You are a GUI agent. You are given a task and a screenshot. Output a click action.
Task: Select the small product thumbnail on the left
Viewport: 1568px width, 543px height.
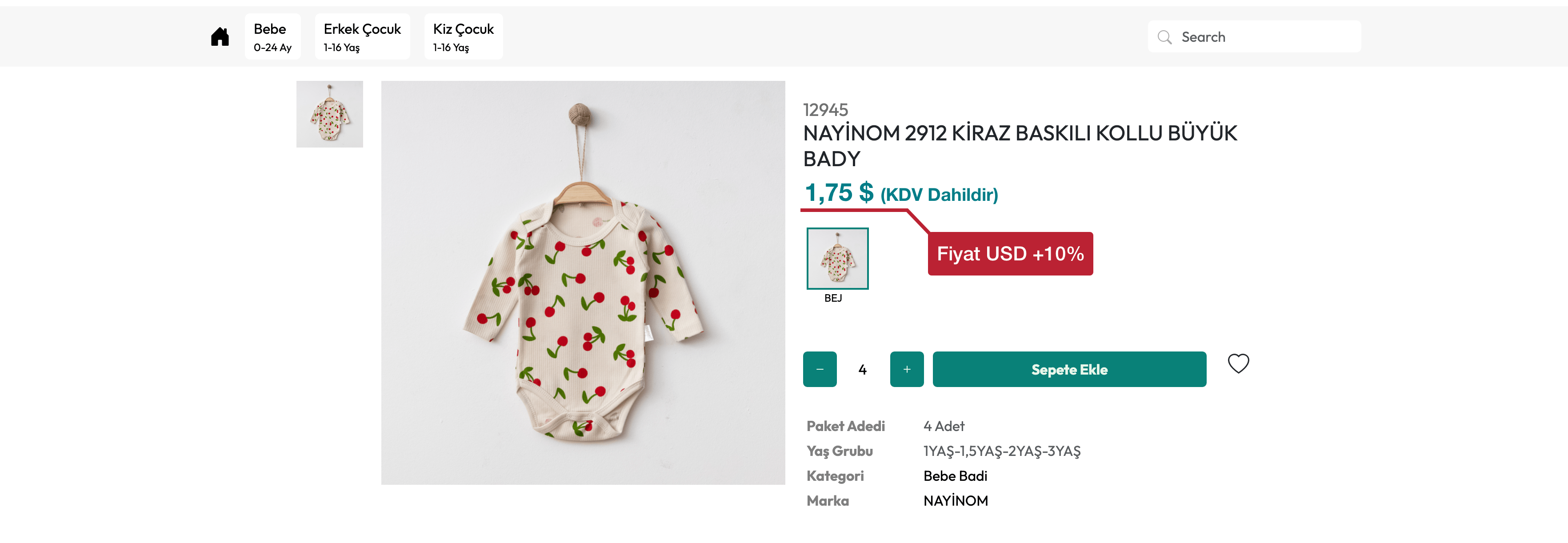329,114
